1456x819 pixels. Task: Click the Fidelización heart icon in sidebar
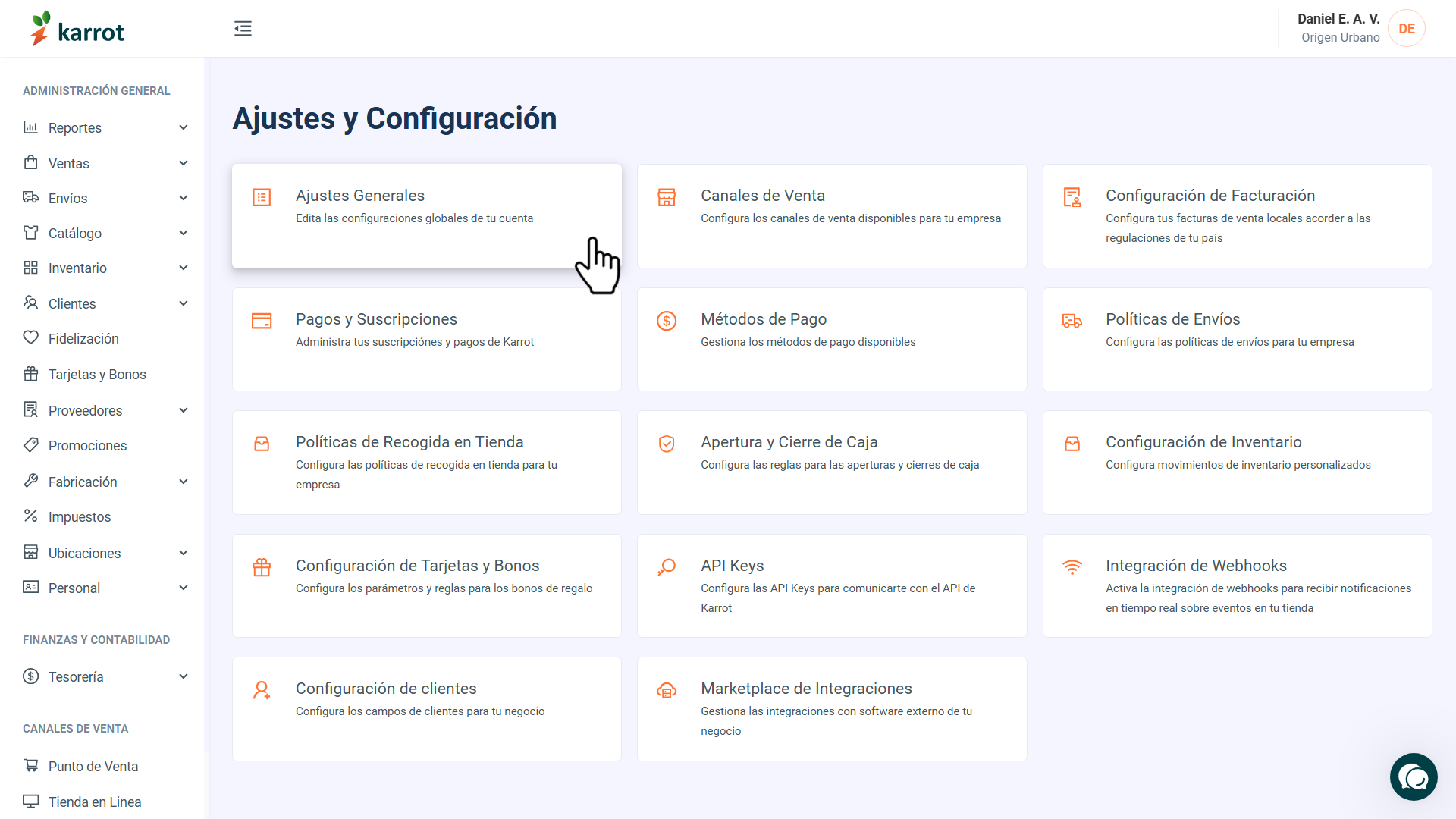[x=30, y=337]
